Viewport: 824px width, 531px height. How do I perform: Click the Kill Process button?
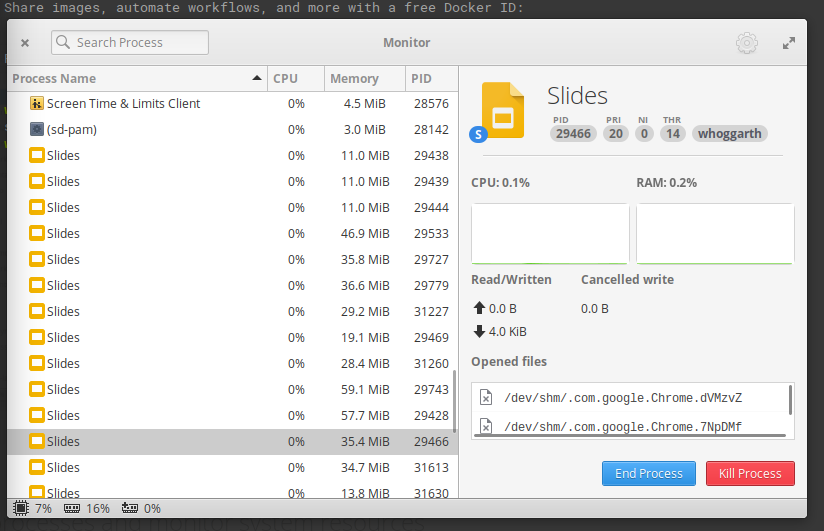pyautogui.click(x=750, y=474)
